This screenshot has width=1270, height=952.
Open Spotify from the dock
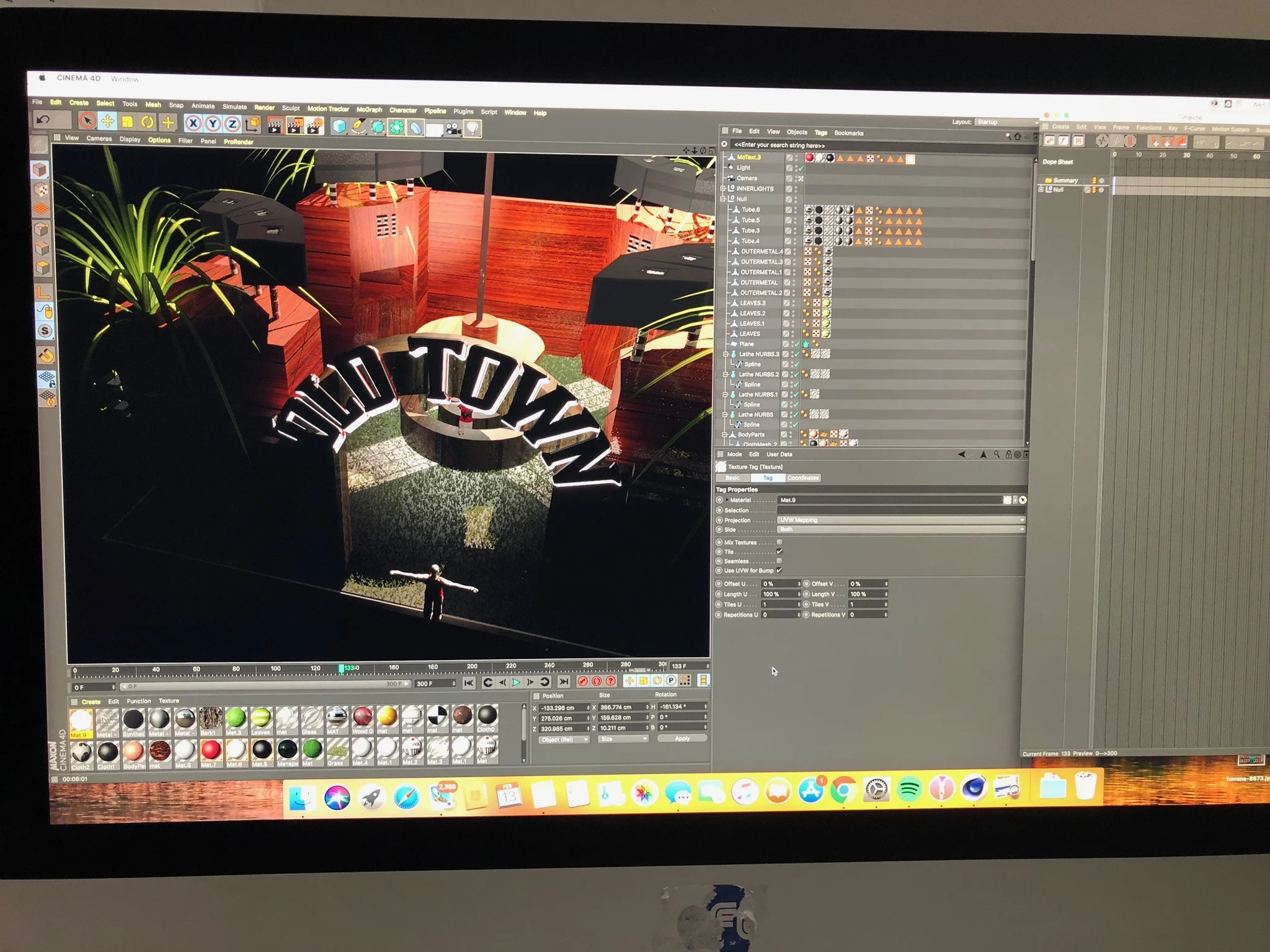tap(908, 790)
